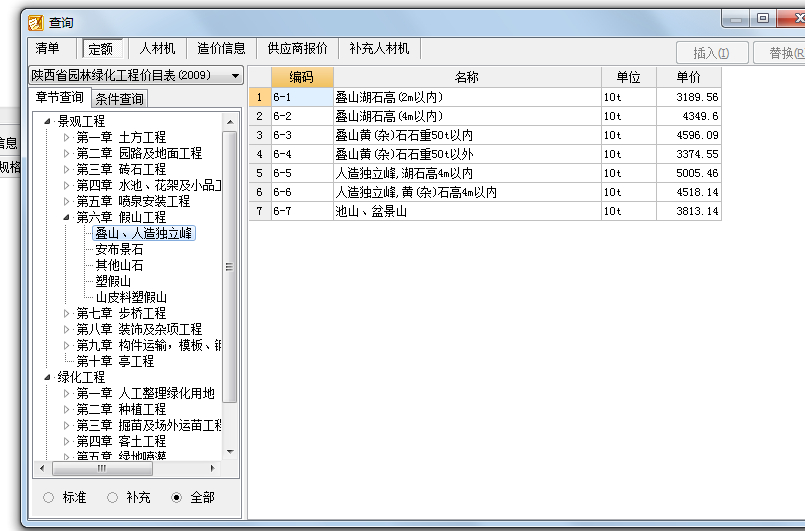Select row 人造独立峰,黄(杂)石高4m以内
805x531 pixels.
pyautogui.click(x=485, y=192)
